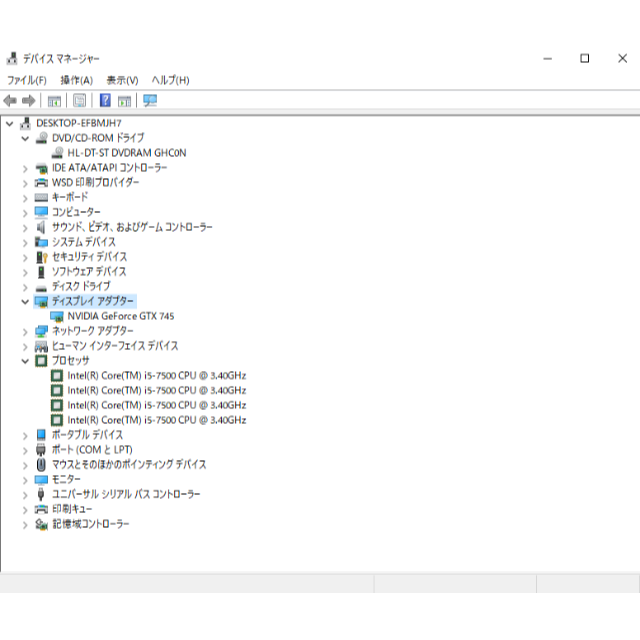Select the 記憶域コントローラー label

[91, 524]
